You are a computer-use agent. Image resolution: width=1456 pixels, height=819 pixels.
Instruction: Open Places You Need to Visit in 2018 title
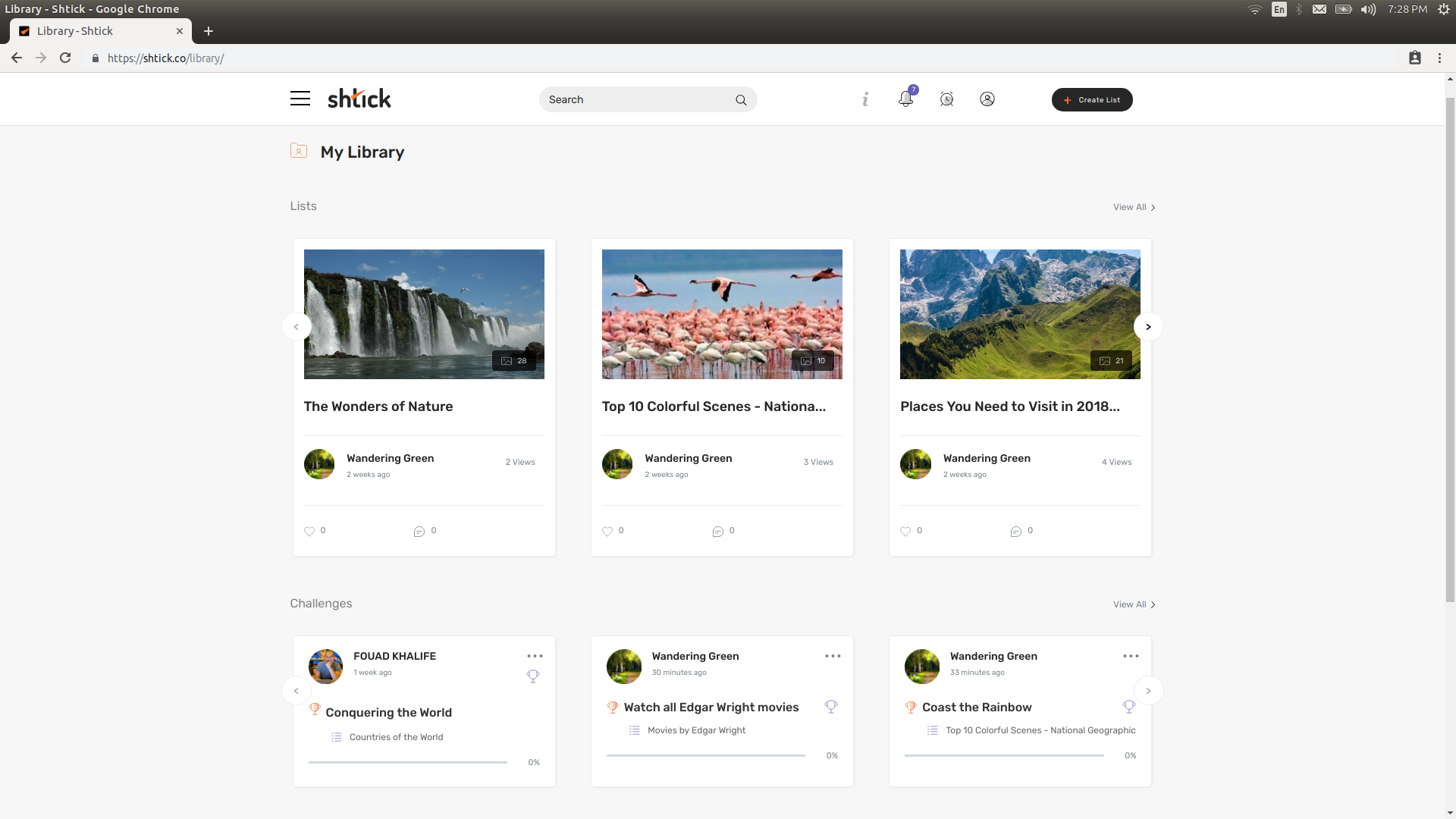coord(1009,406)
